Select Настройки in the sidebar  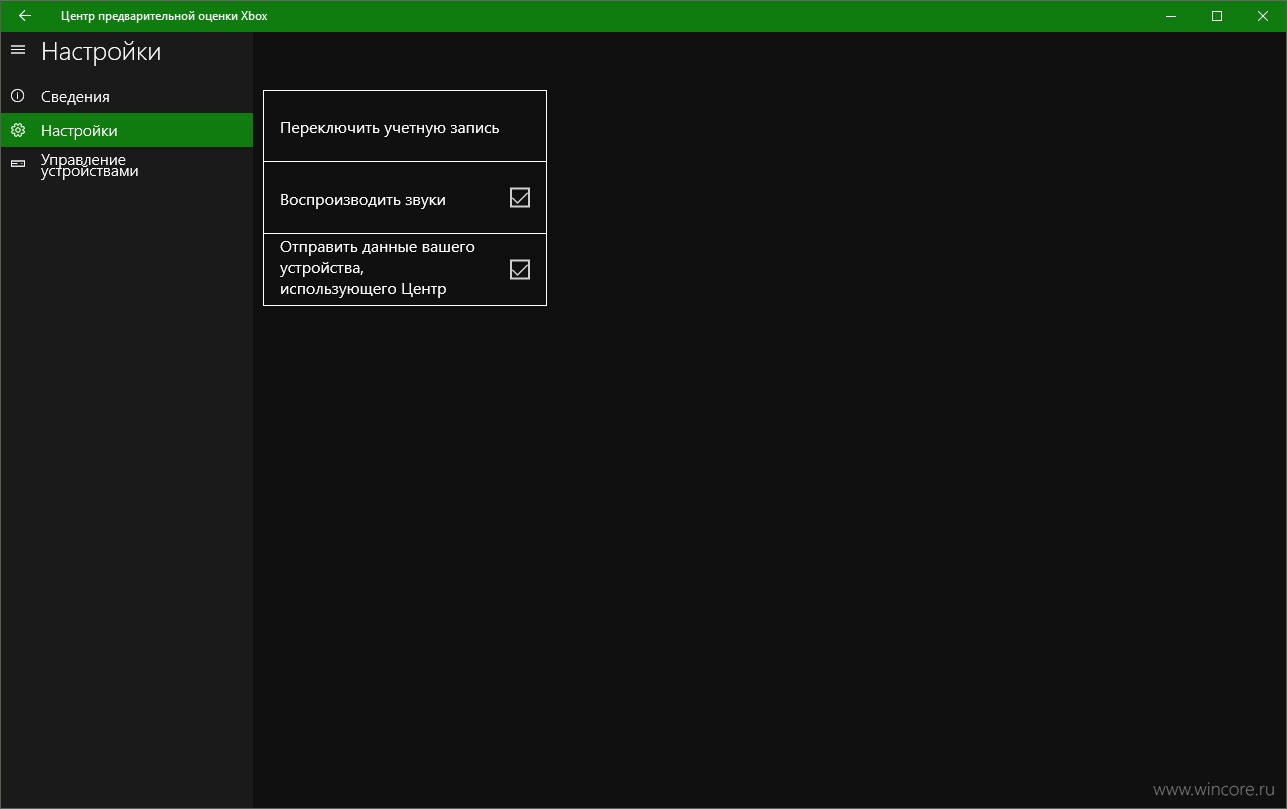pos(127,130)
